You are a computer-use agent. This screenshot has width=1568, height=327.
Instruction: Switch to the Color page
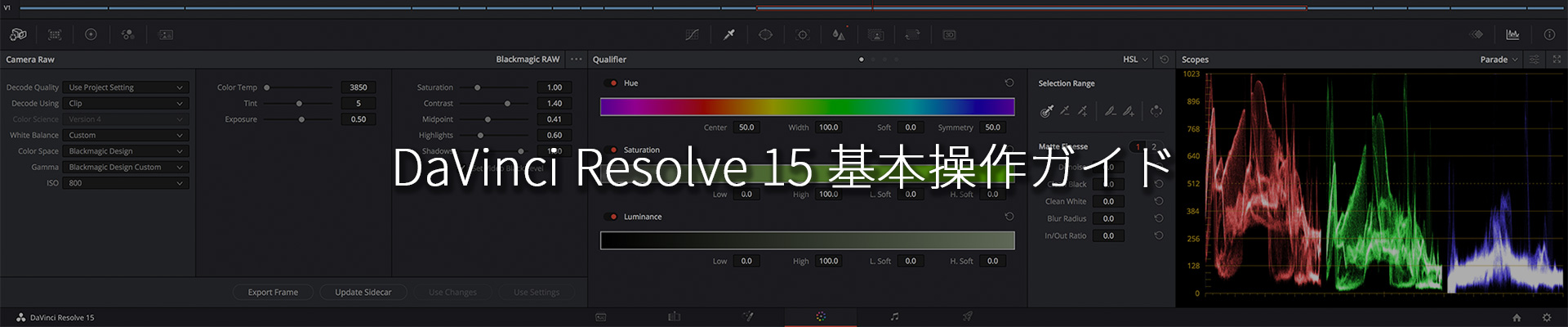point(821,316)
